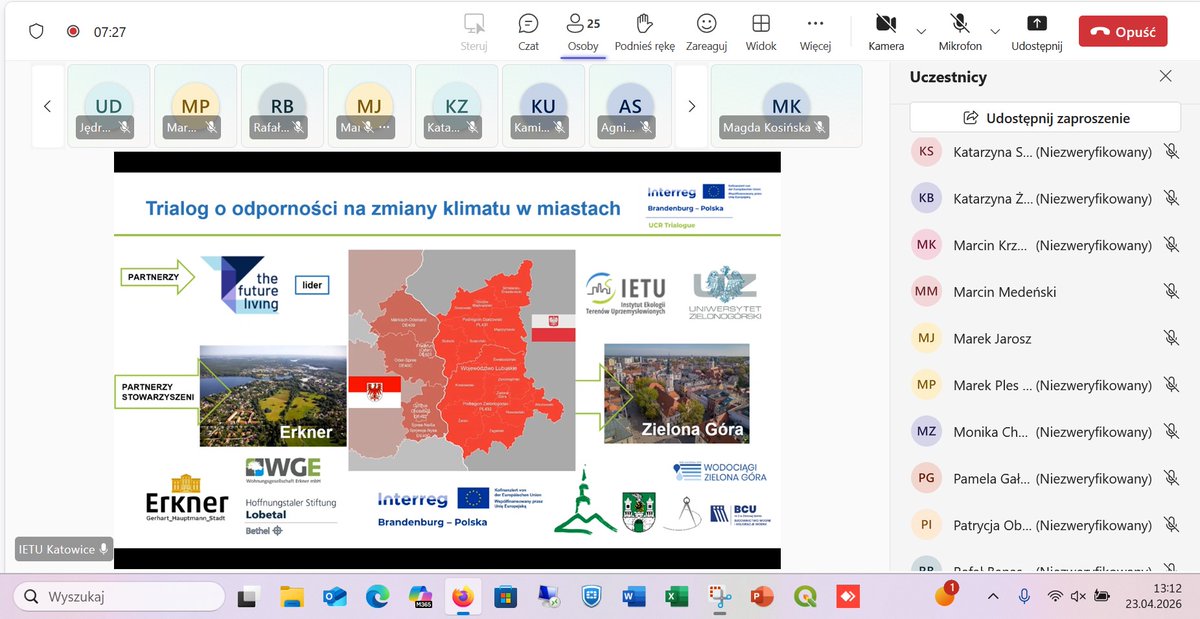The width and height of the screenshot is (1200, 619).
Task: Select participant Marek Jarosz
Action: pyautogui.click(x=1045, y=338)
